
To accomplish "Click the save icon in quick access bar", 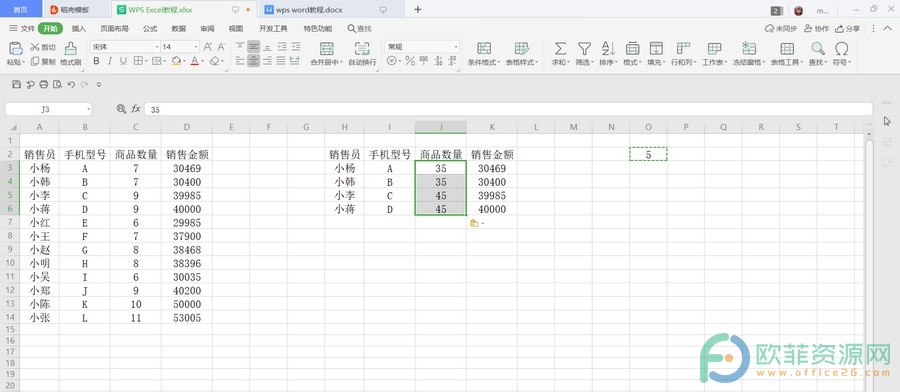I will coord(16,84).
